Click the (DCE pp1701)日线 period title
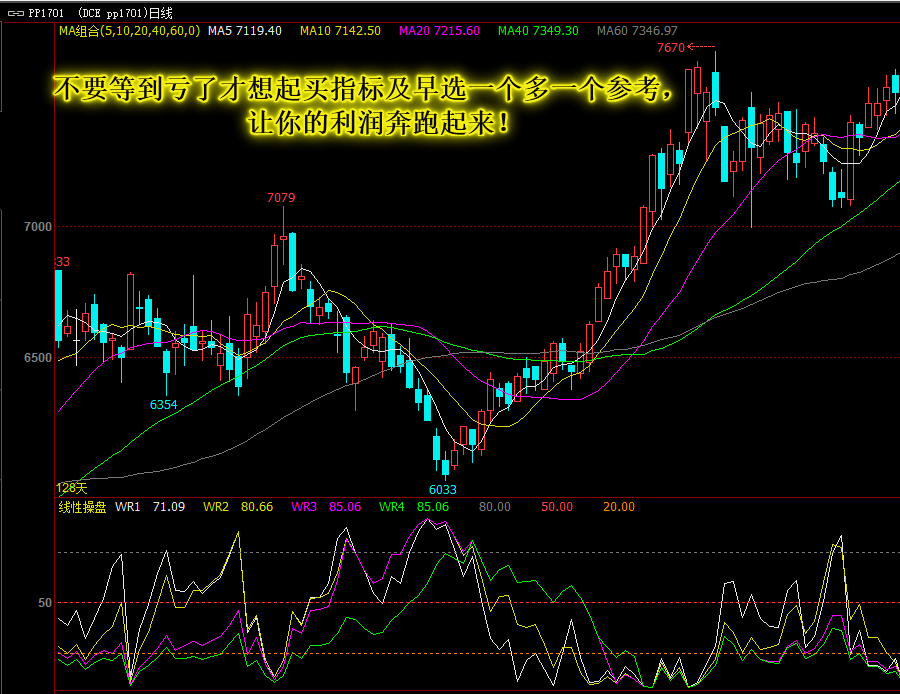Screen dimensions: 900x694 pyautogui.click(x=125, y=13)
